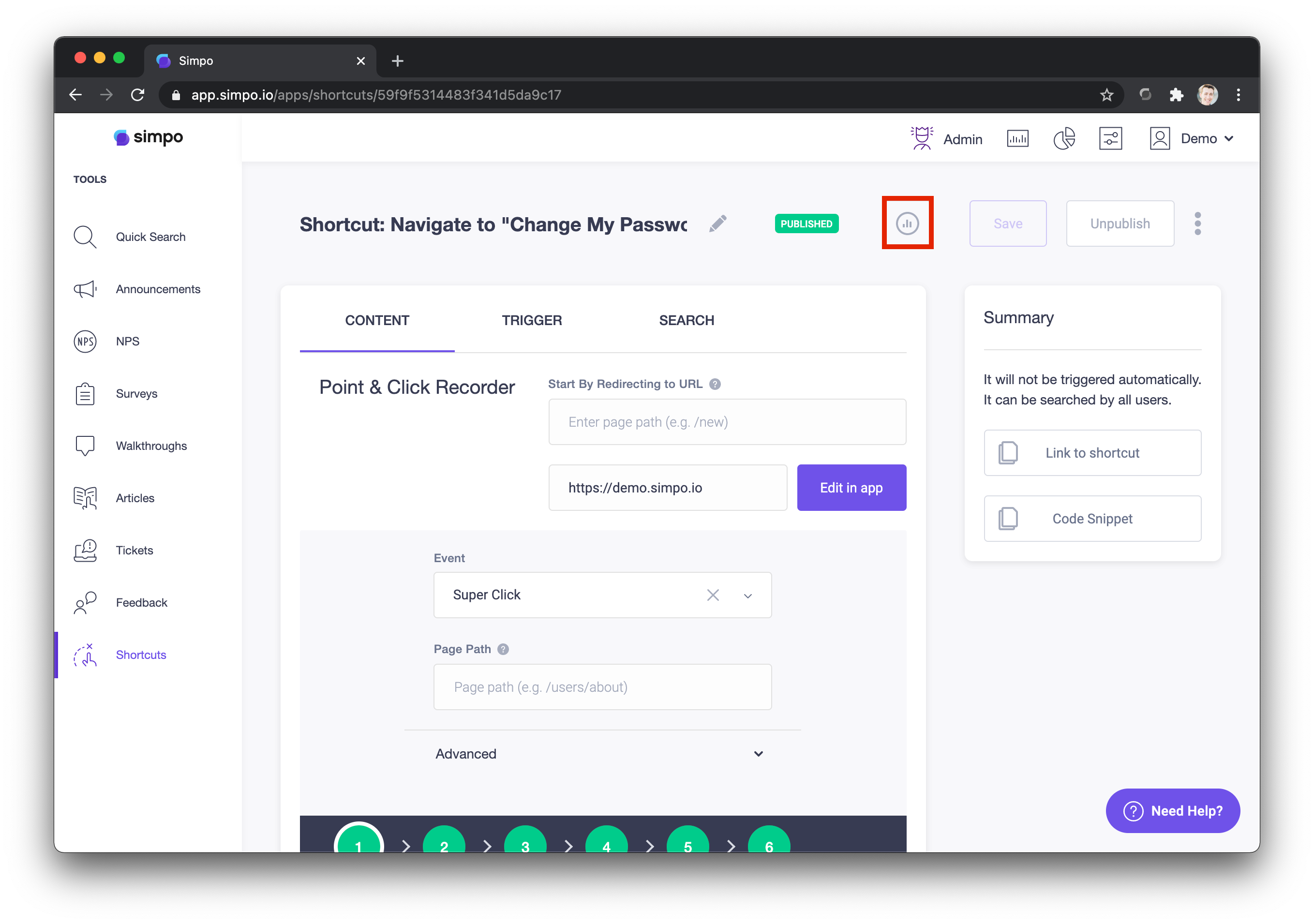Open Surveys in the sidebar
The height and width of the screenshot is (924, 1314).
point(136,394)
